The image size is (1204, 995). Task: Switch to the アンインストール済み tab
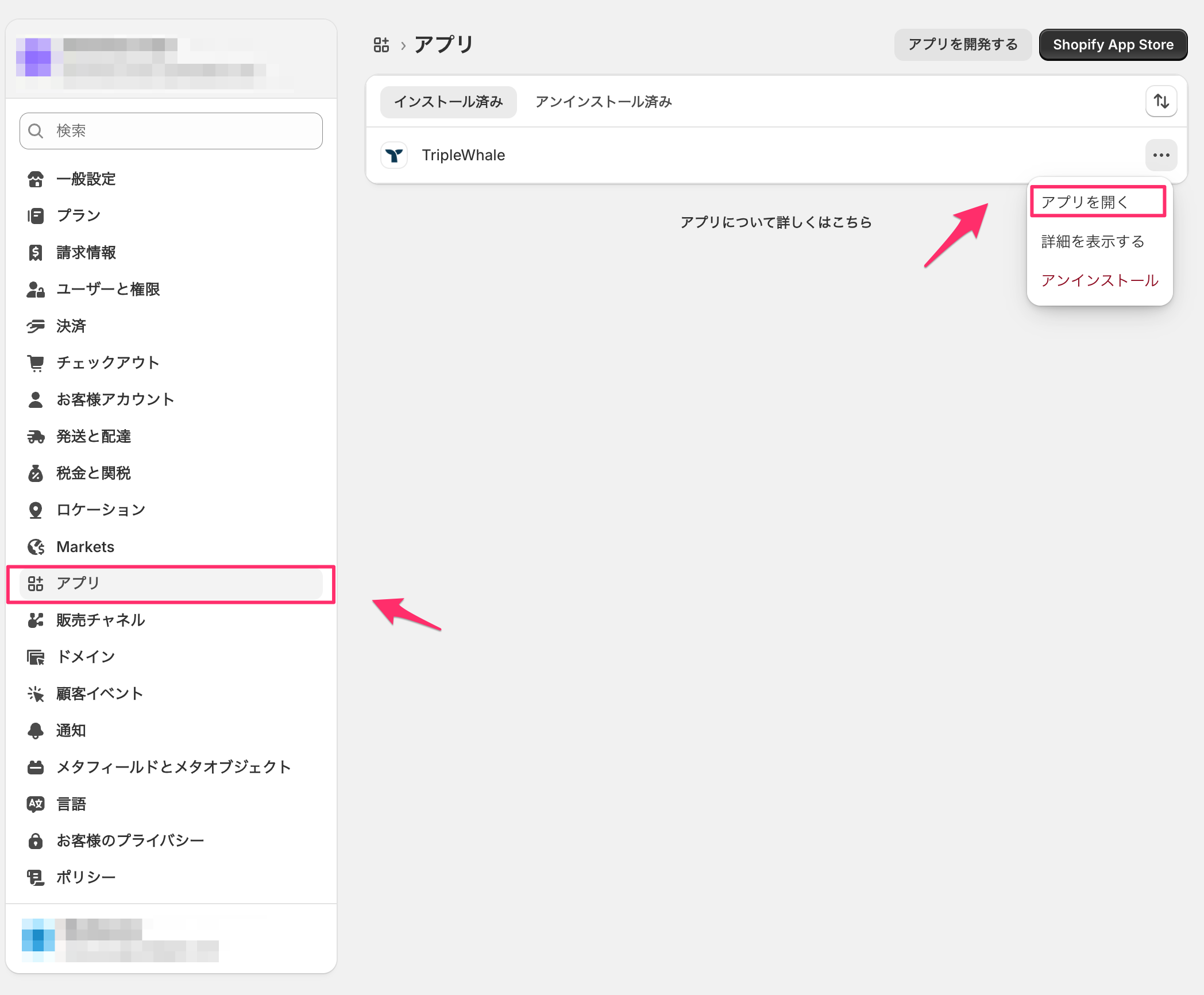(604, 102)
